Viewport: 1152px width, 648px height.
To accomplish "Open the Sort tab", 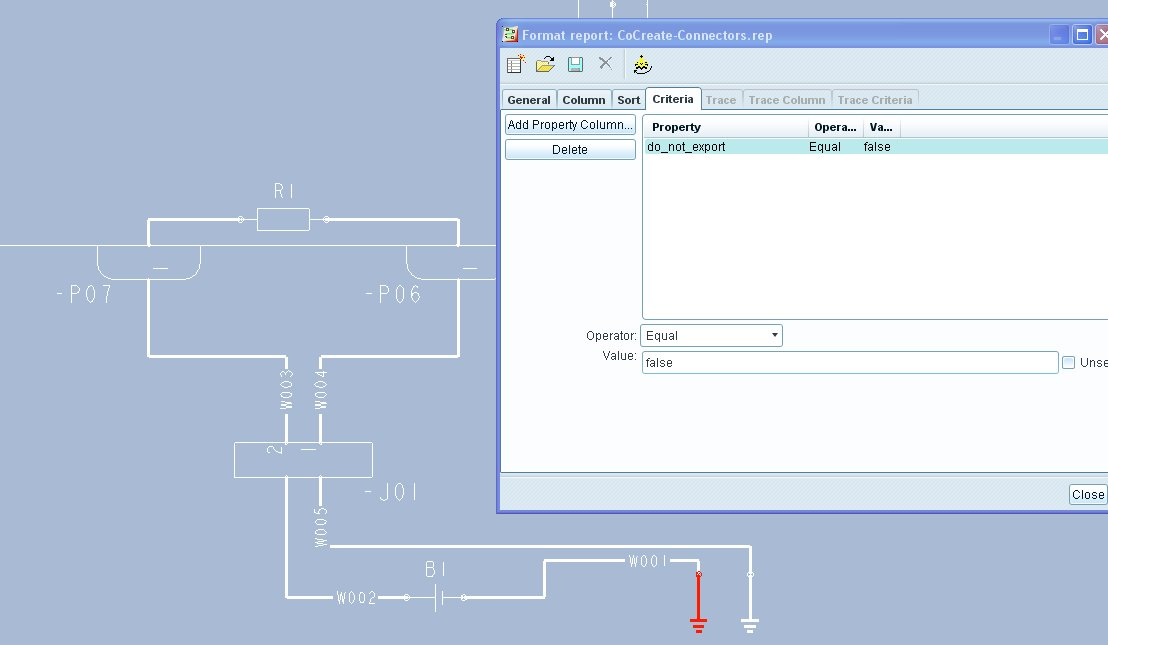I will pos(628,100).
